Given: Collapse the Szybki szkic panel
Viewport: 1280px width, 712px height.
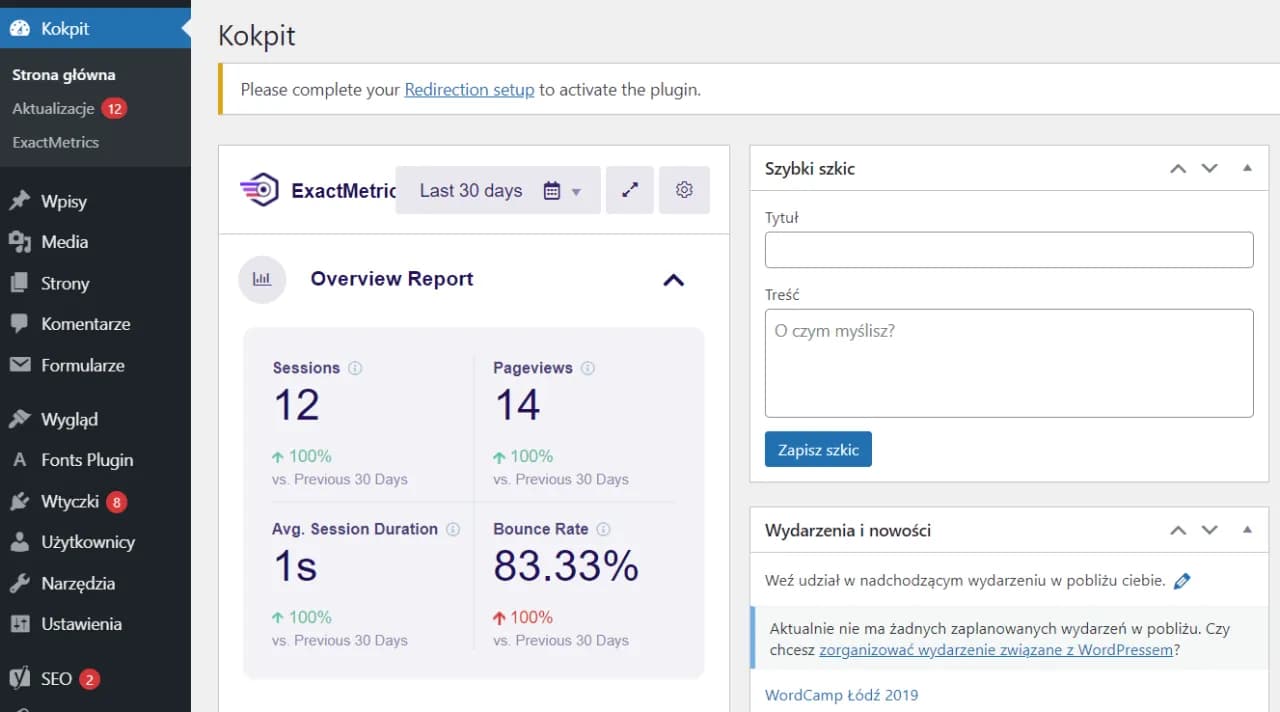Looking at the screenshot, I should coord(1246,168).
